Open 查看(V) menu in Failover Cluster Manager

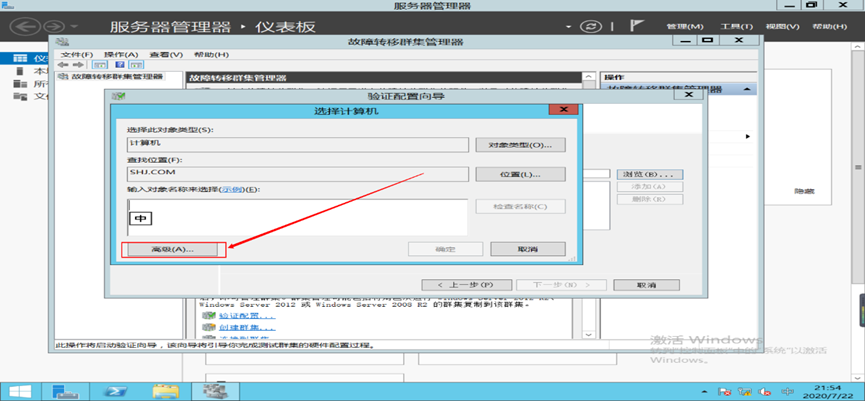coord(166,55)
